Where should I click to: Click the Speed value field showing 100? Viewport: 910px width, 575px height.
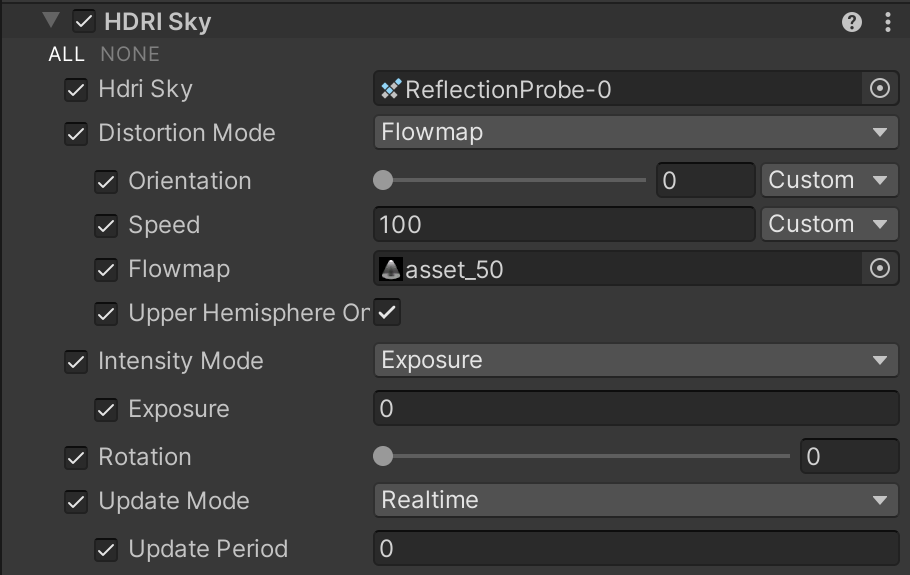pyautogui.click(x=564, y=225)
